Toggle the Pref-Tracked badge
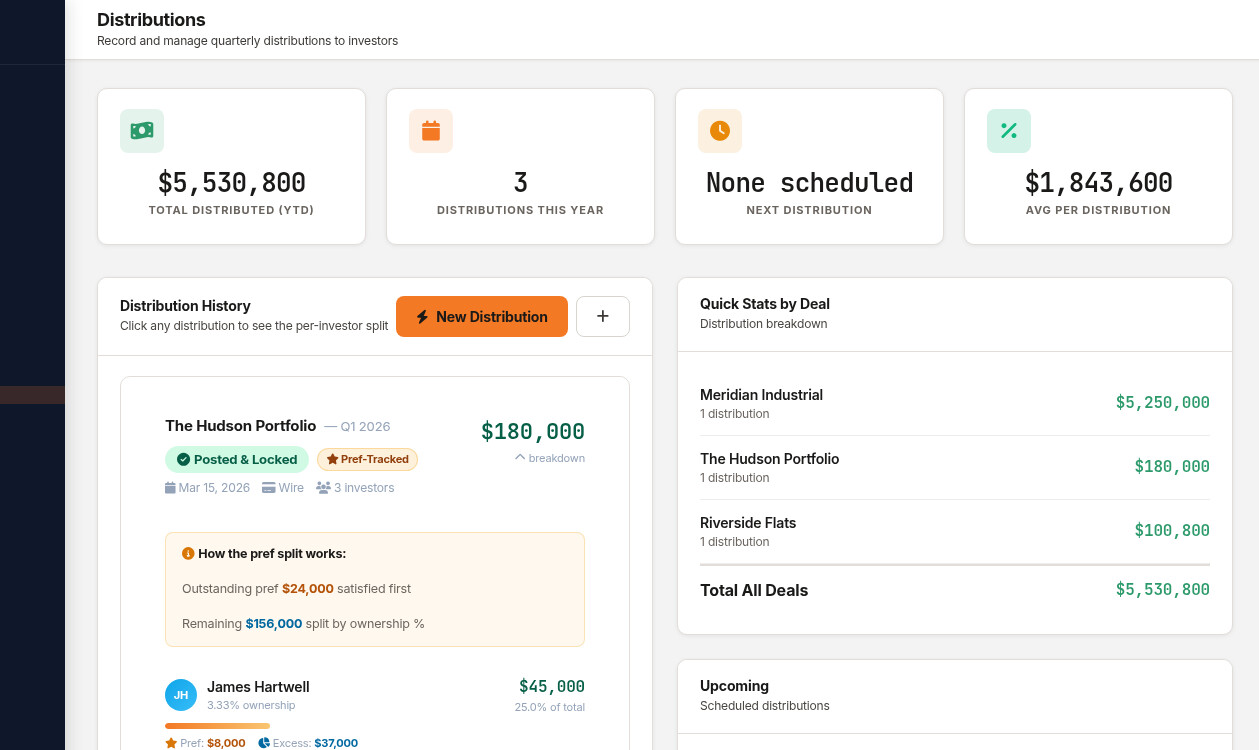 pos(367,459)
